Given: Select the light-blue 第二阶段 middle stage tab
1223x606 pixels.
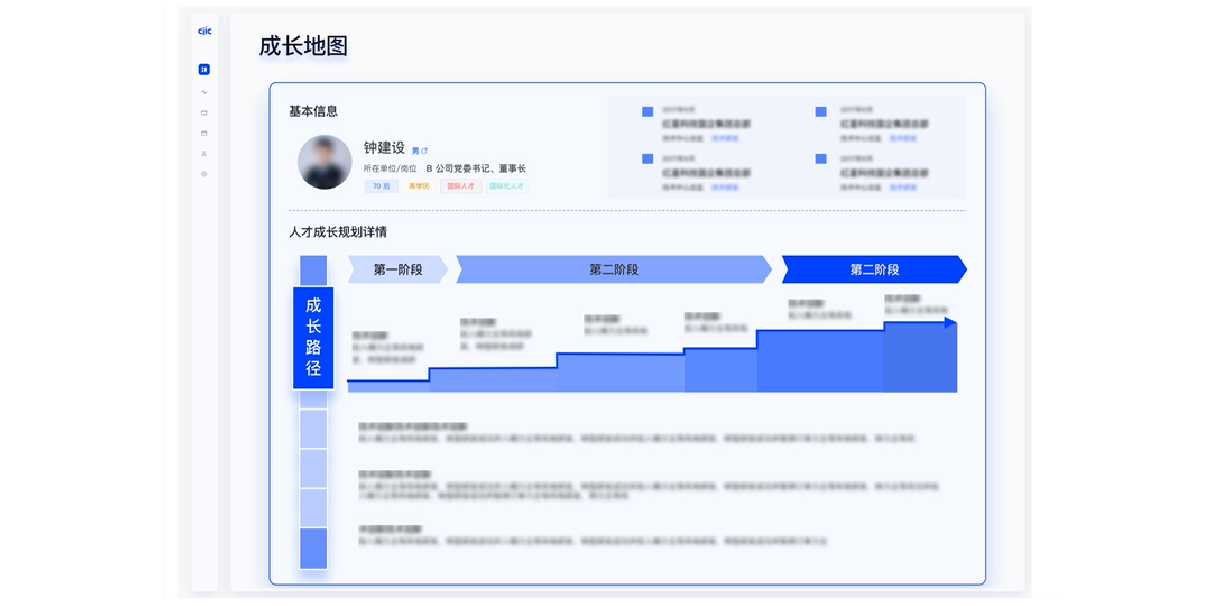Looking at the screenshot, I should click(x=613, y=270).
